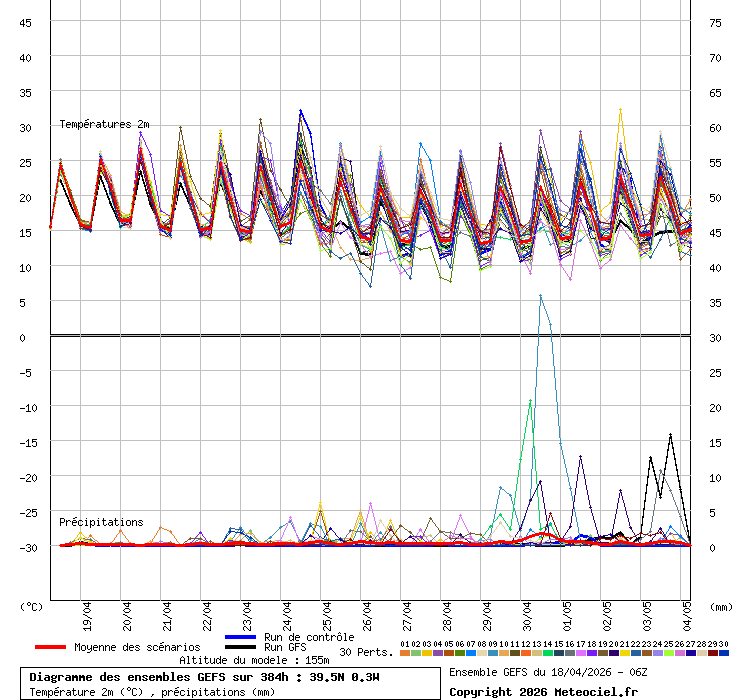Screen dimensions: 740x700
Task: Click the '30 Perts.' legend label
Action: pos(366,652)
